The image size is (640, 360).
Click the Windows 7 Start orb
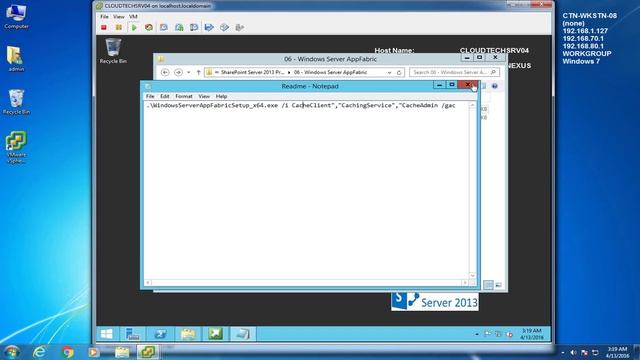pos(12,352)
